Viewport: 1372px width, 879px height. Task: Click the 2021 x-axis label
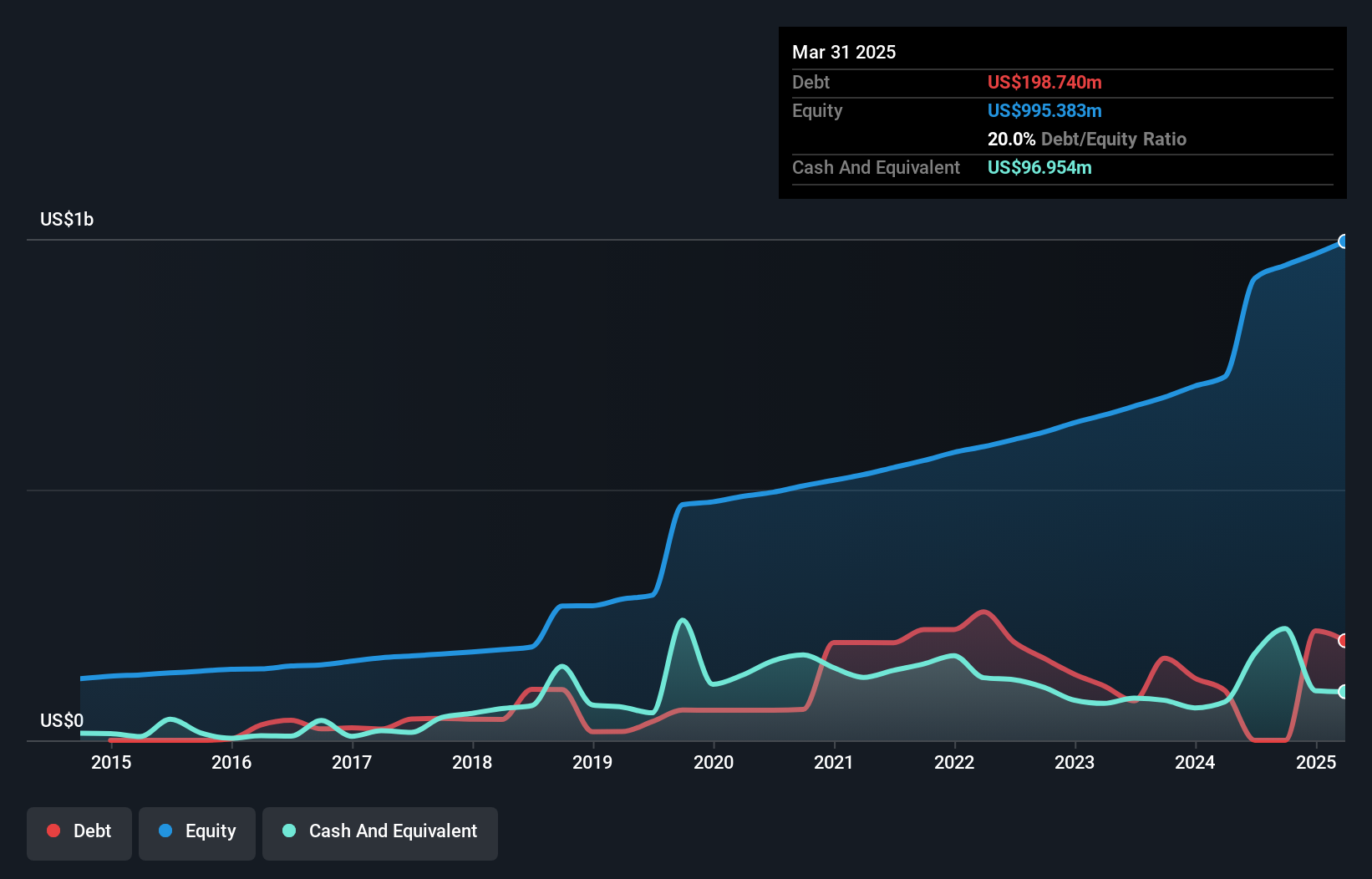[834, 762]
